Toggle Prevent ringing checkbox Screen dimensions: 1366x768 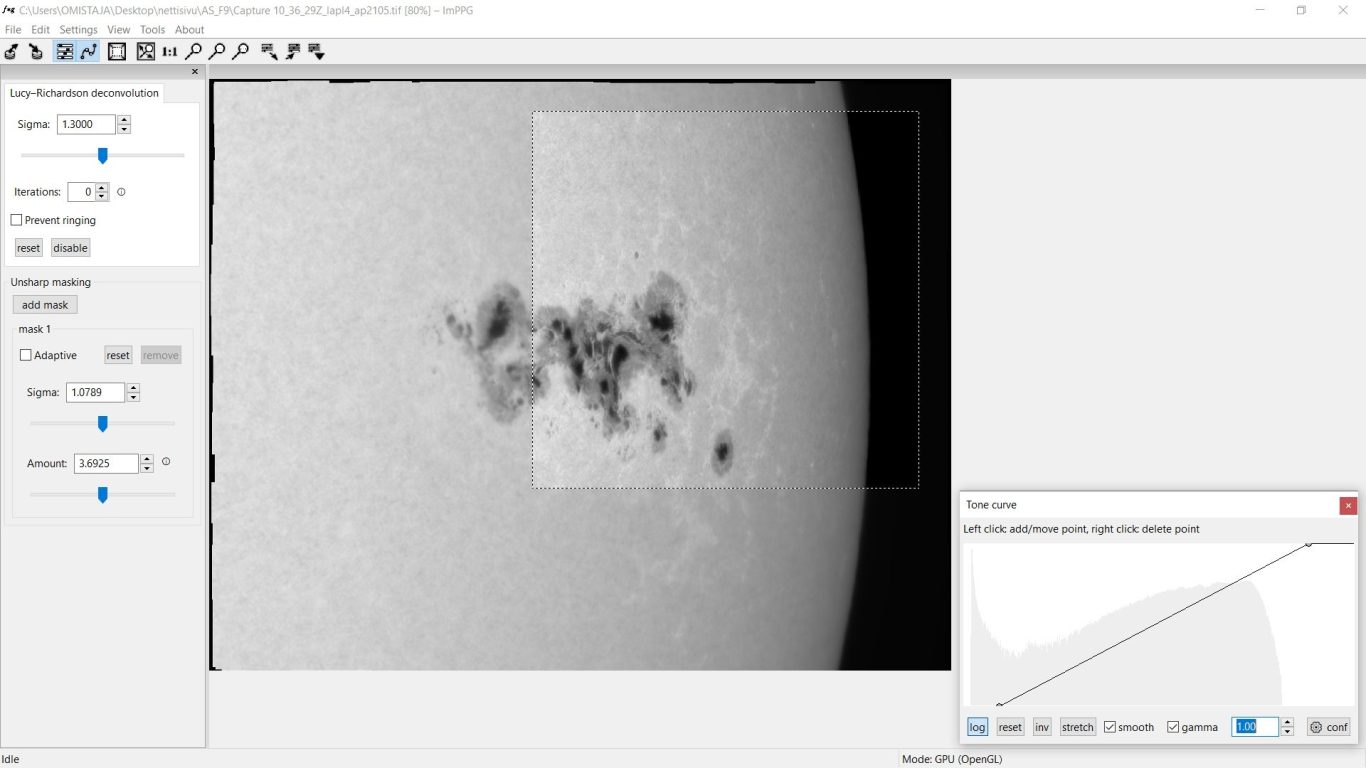point(16,220)
